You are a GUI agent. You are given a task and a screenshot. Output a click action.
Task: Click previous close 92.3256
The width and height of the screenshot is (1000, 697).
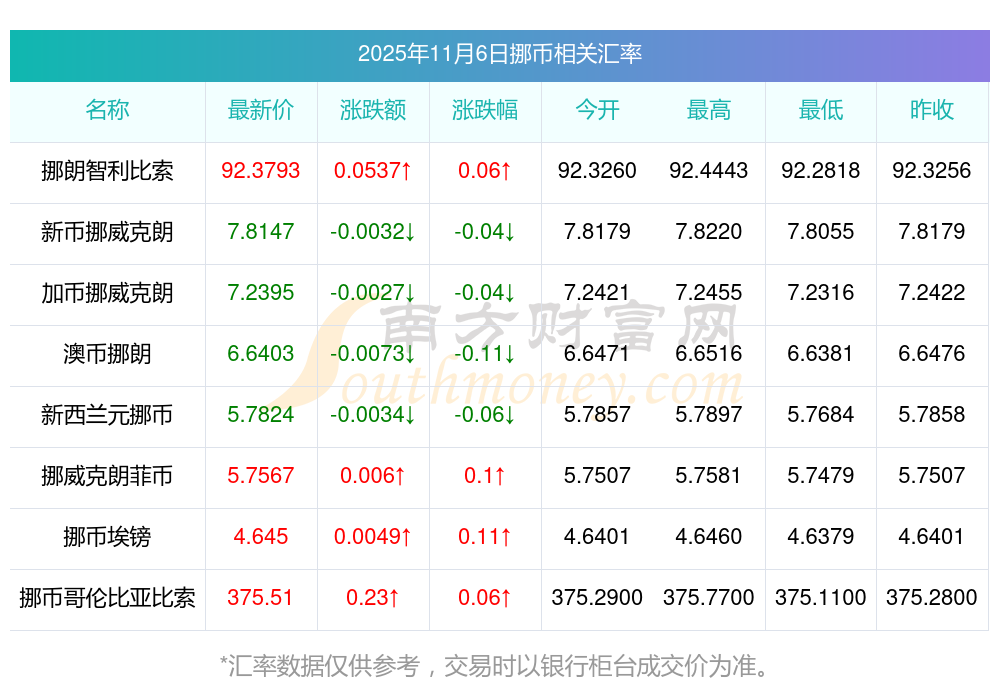(932, 171)
